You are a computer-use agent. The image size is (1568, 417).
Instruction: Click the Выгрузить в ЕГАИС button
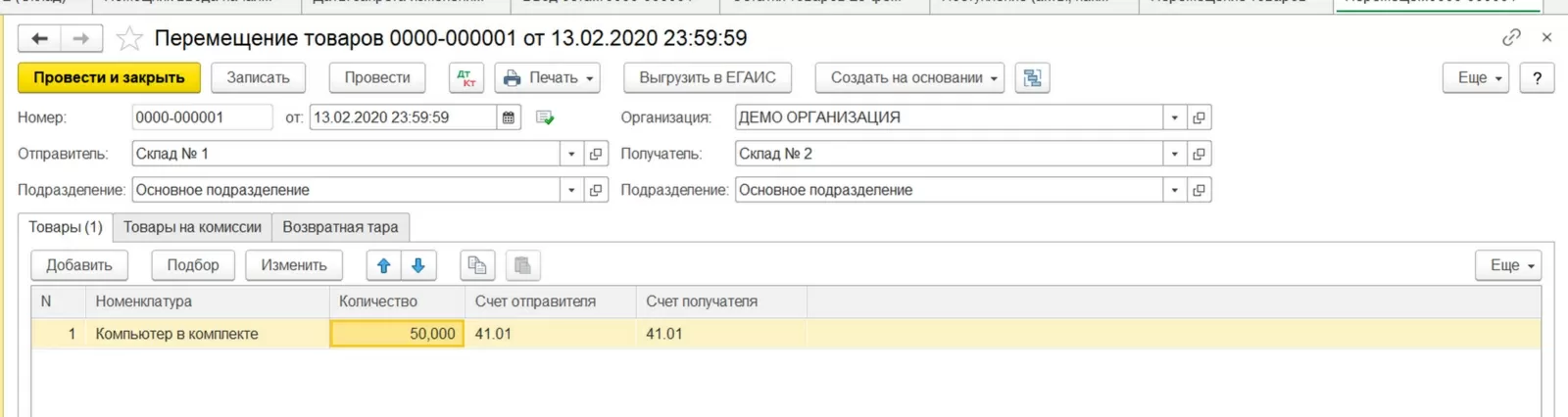point(707,77)
